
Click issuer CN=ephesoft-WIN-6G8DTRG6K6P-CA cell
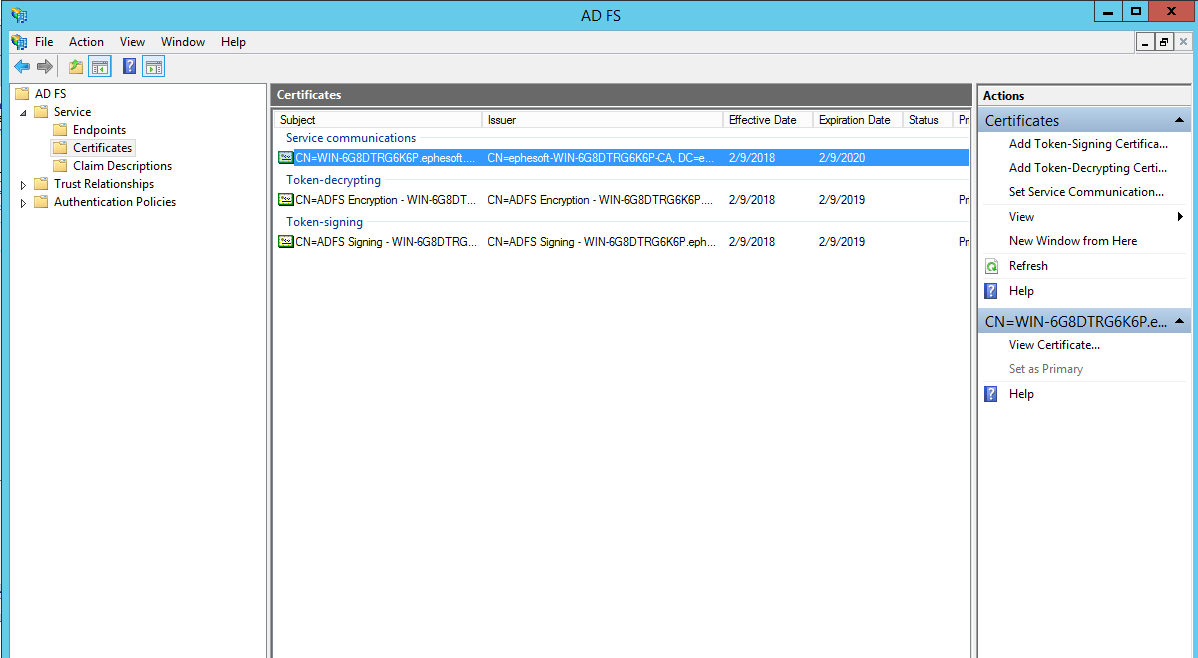601,157
